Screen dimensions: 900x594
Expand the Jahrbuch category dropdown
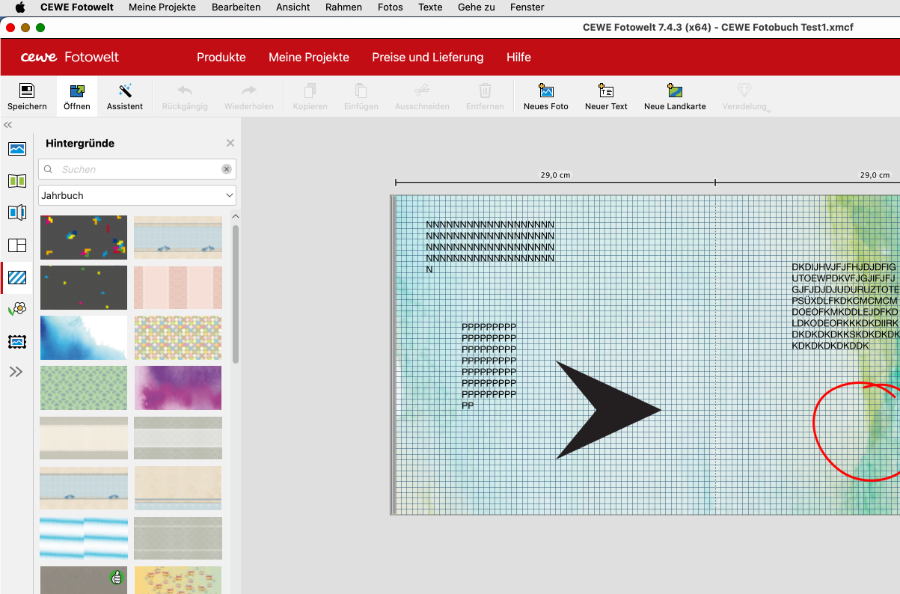[x=137, y=195]
